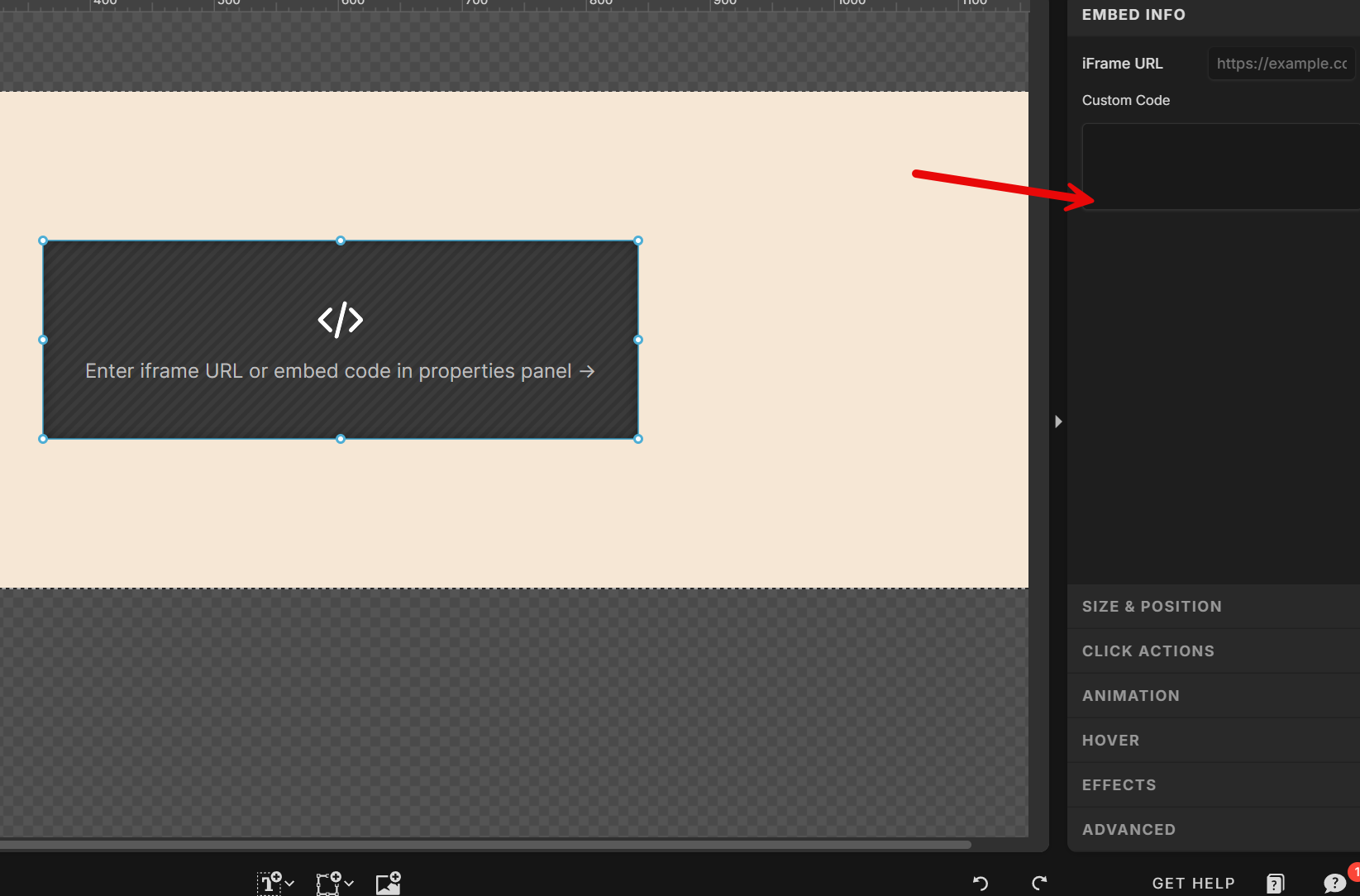This screenshot has height=896, width=1360.
Task: Open the shape tool dropdown chevron
Action: pyautogui.click(x=349, y=884)
